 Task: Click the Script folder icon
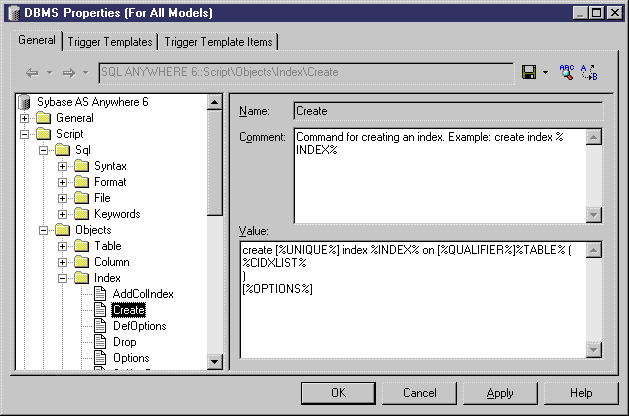[43, 134]
